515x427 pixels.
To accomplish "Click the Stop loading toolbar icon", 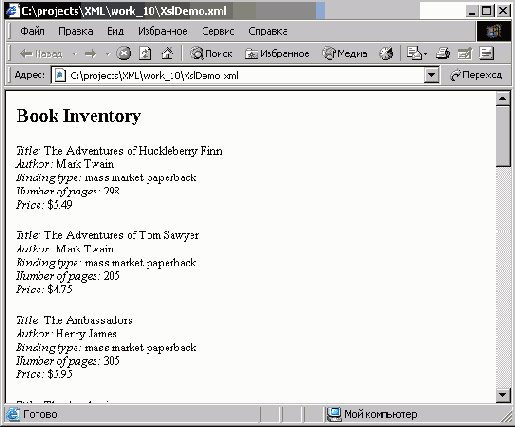I will coord(124,53).
